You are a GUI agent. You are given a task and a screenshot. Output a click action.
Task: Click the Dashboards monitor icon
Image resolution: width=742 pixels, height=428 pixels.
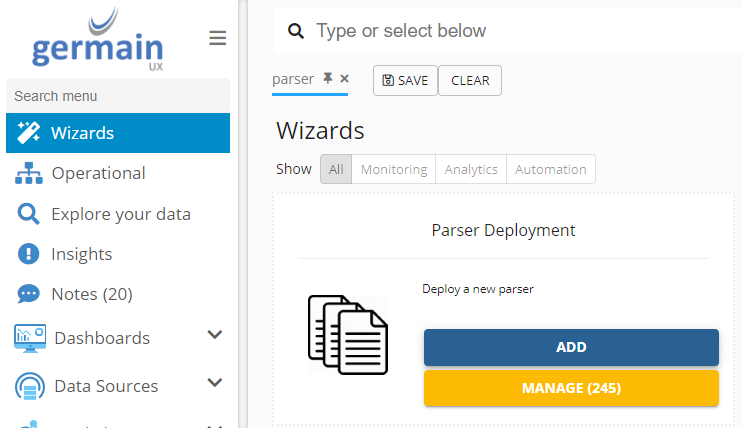[x=30, y=338]
